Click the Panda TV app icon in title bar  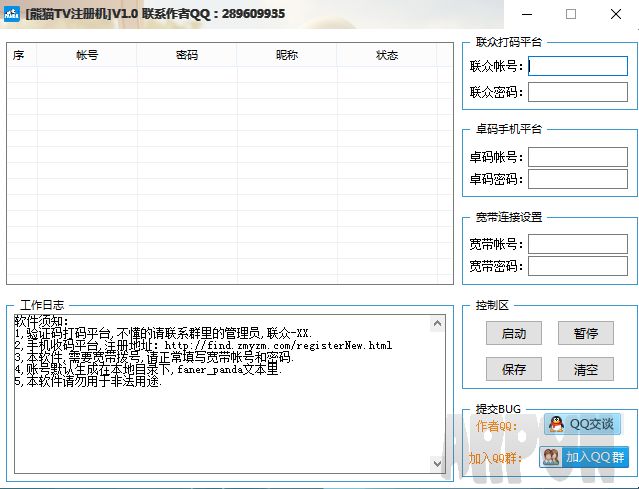pyautogui.click(x=13, y=14)
